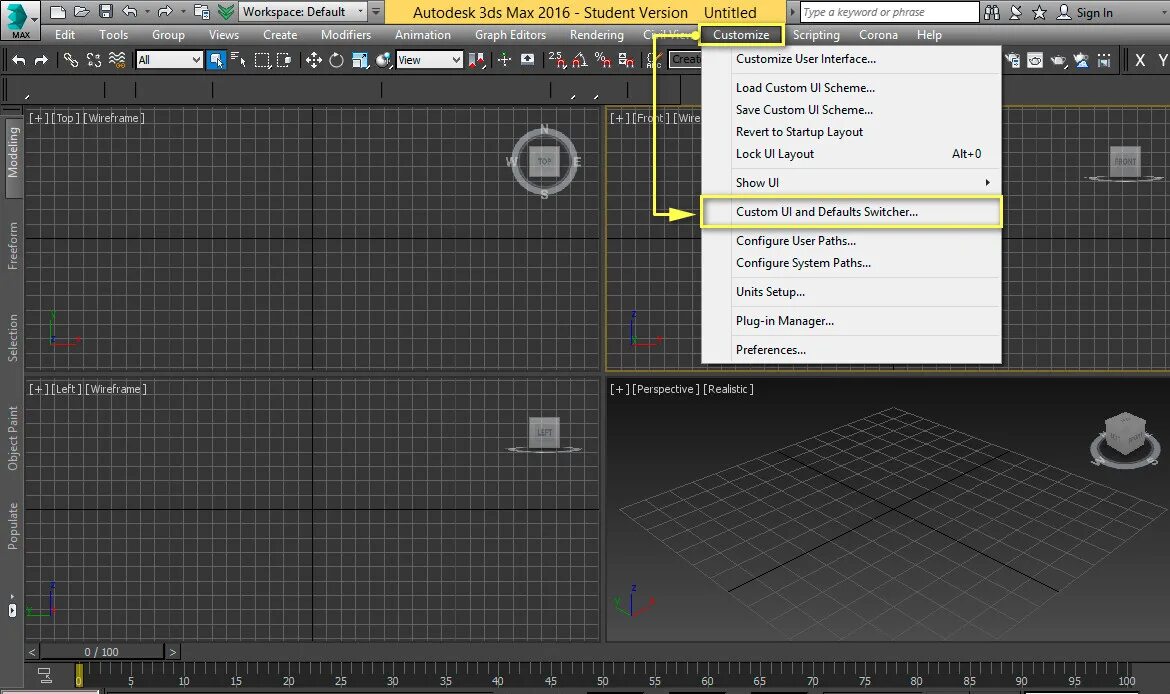Expand quick access Redo history arrow
Screen dimensions: 1170x694
pyautogui.click(x=183, y=12)
